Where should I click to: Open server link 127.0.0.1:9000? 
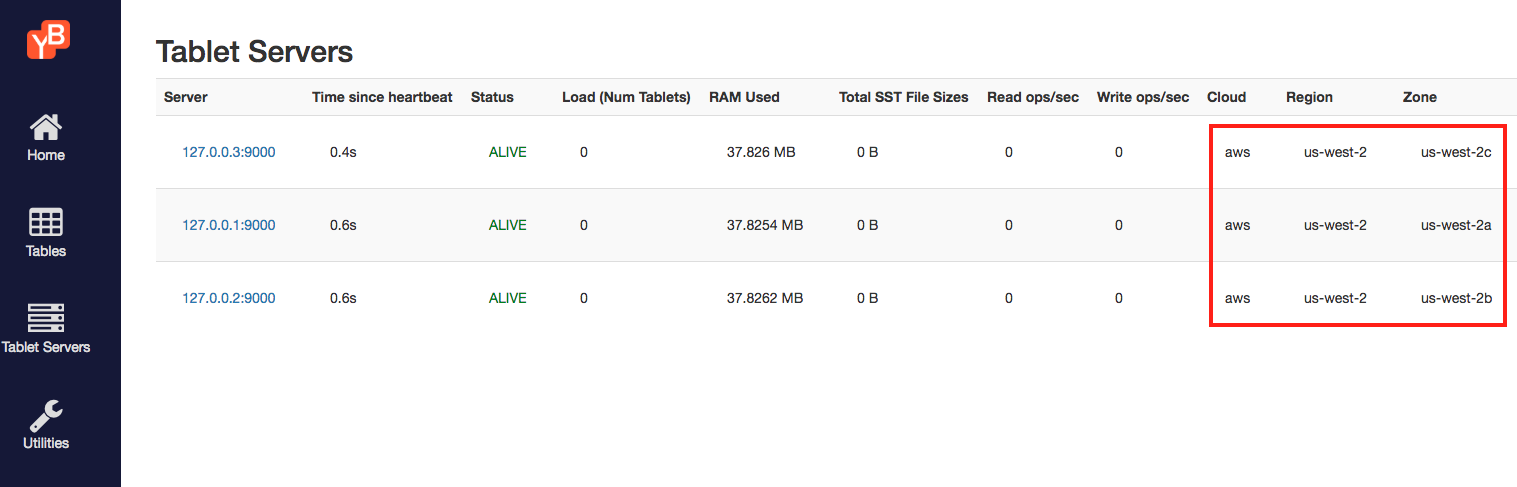click(x=228, y=225)
